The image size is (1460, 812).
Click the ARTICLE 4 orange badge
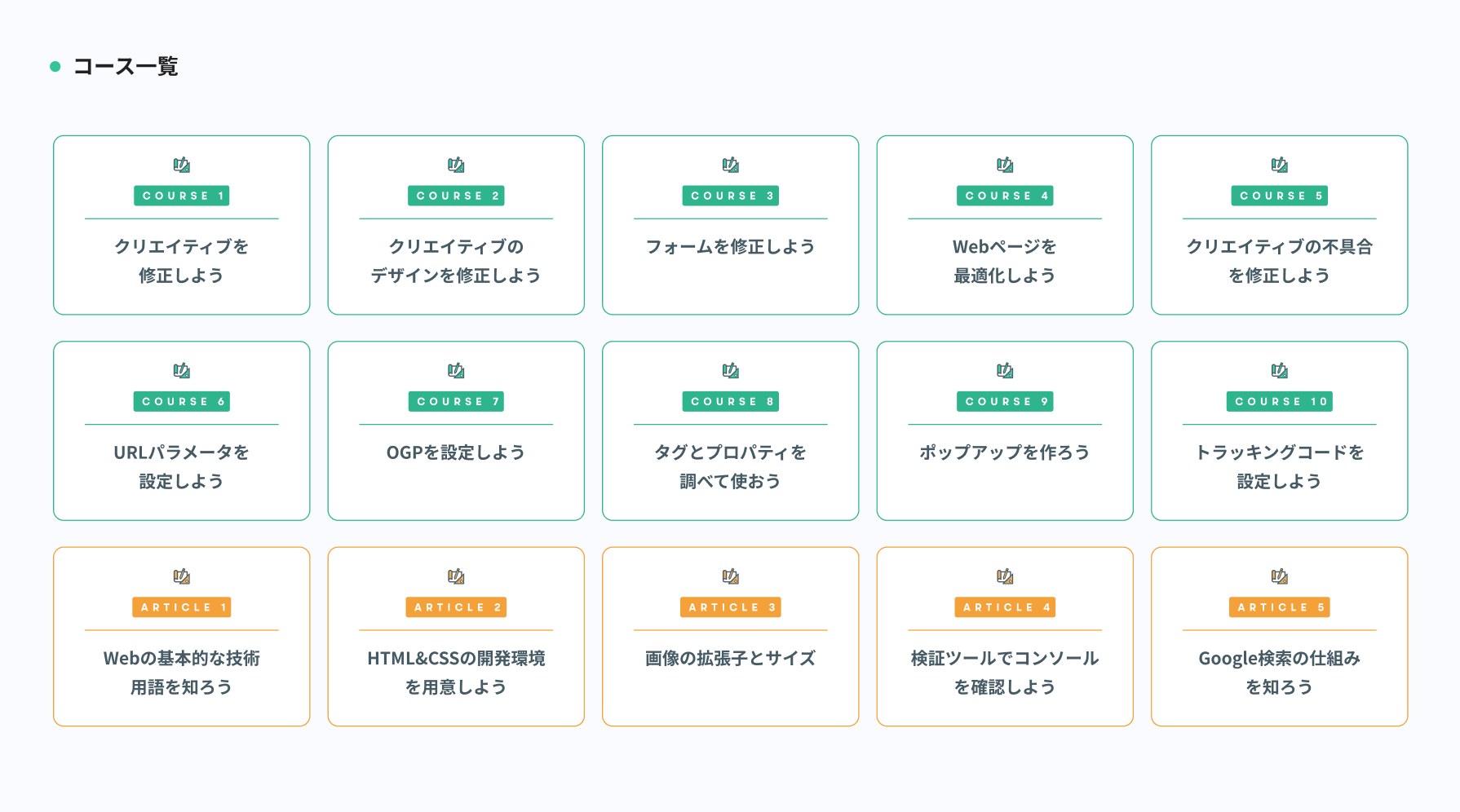point(1005,607)
